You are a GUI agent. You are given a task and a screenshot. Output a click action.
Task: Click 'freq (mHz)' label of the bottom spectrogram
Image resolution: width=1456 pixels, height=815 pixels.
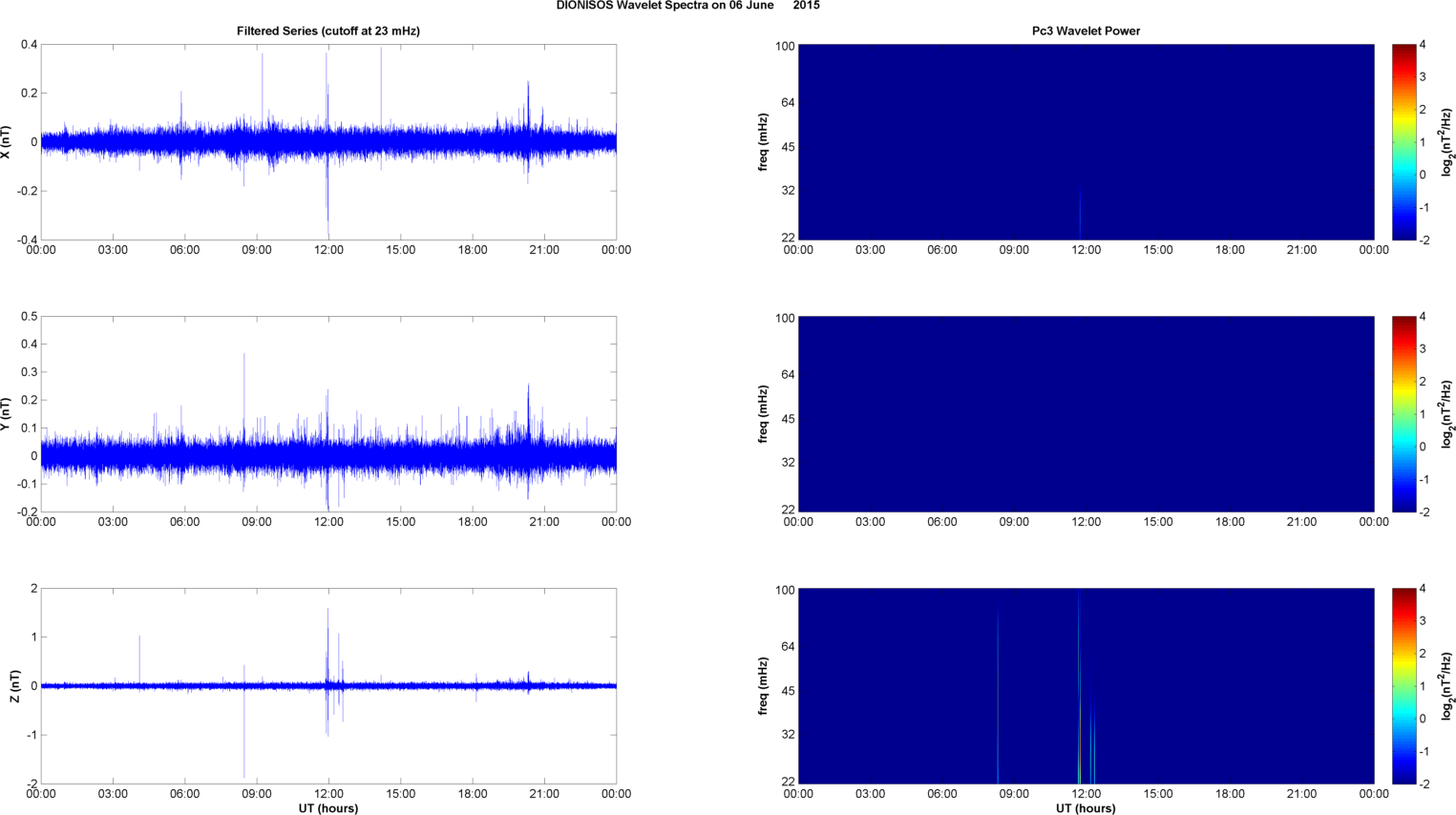[763, 686]
